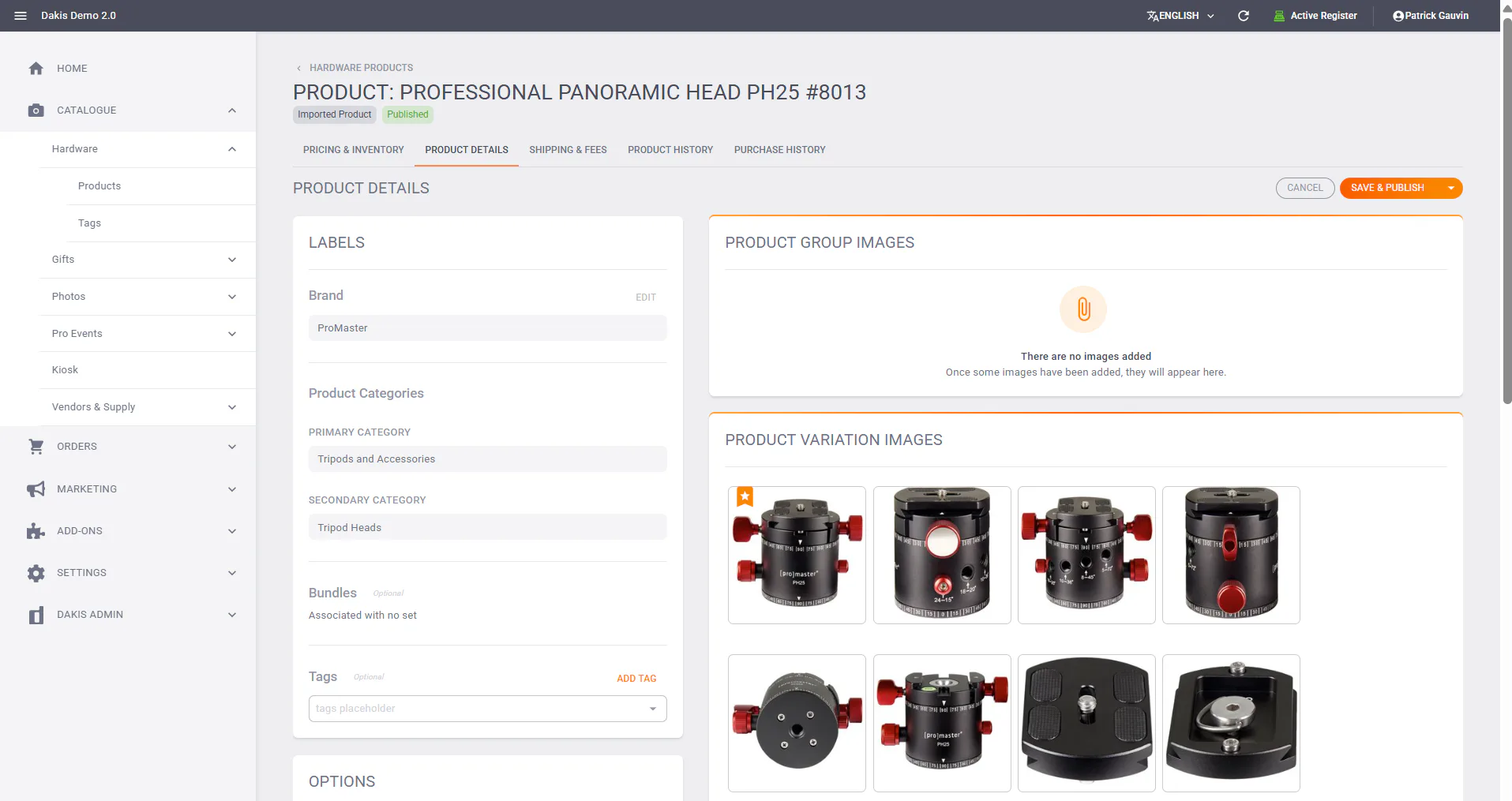Click the Add Tag link
The height and width of the screenshot is (801, 1512).
pyautogui.click(x=636, y=679)
